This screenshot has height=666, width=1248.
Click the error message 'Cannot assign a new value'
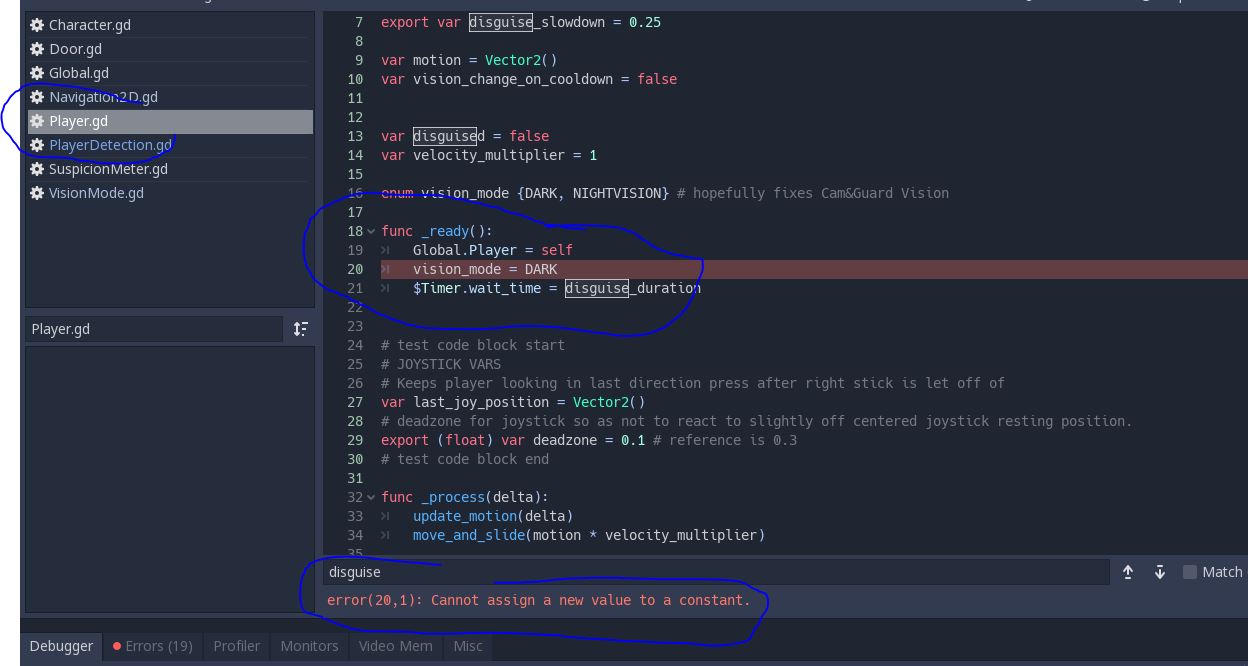pos(538,601)
